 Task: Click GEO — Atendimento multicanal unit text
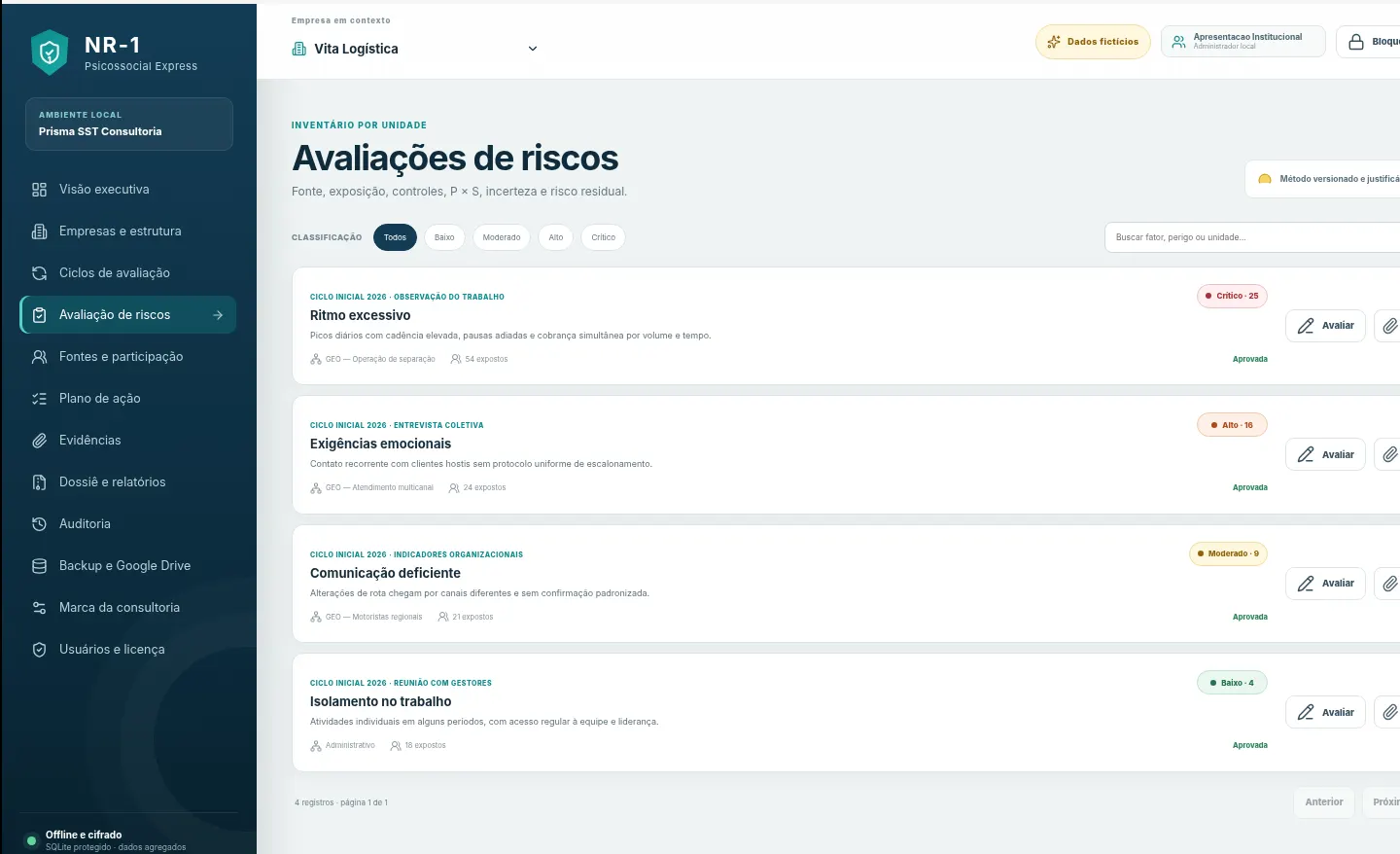(379, 487)
